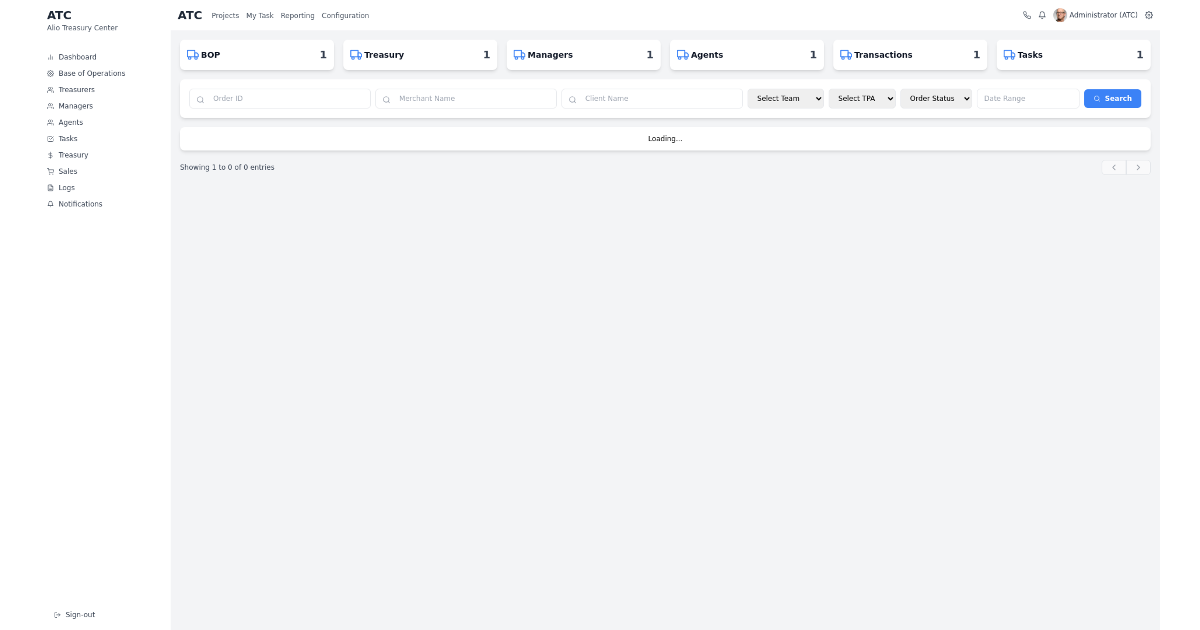Click the Sign-out link
The width and height of the screenshot is (1200, 630).
point(75,615)
